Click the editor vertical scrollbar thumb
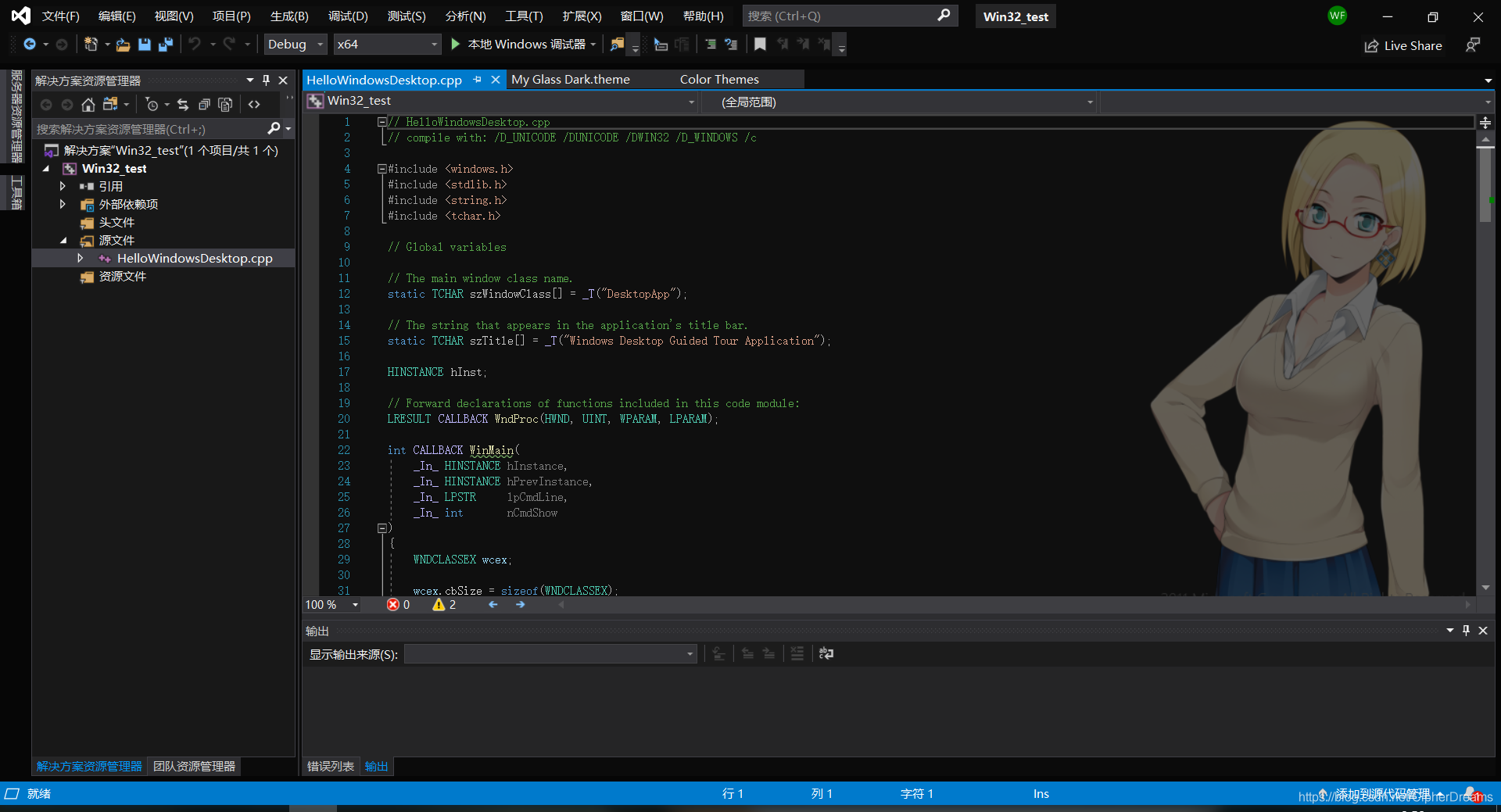This screenshot has width=1501, height=812. pos(1485,186)
